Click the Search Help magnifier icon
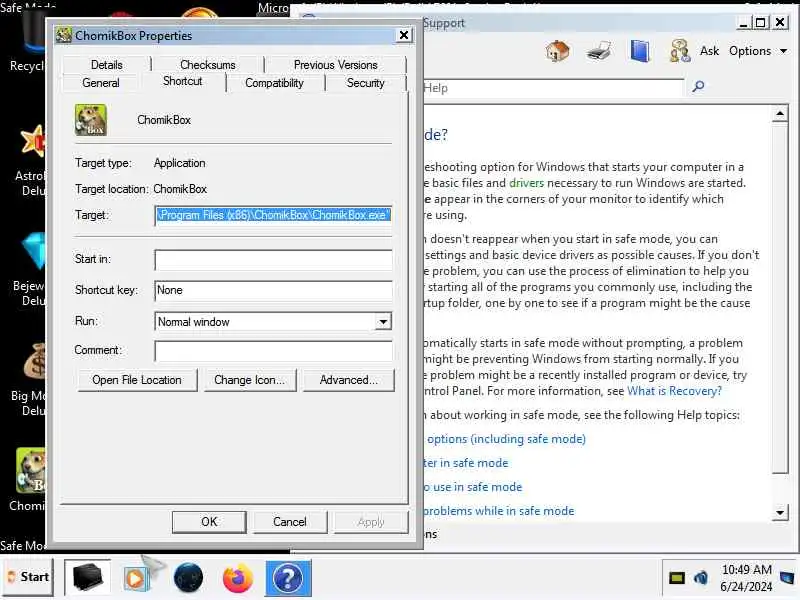800x600 pixels. [x=698, y=87]
